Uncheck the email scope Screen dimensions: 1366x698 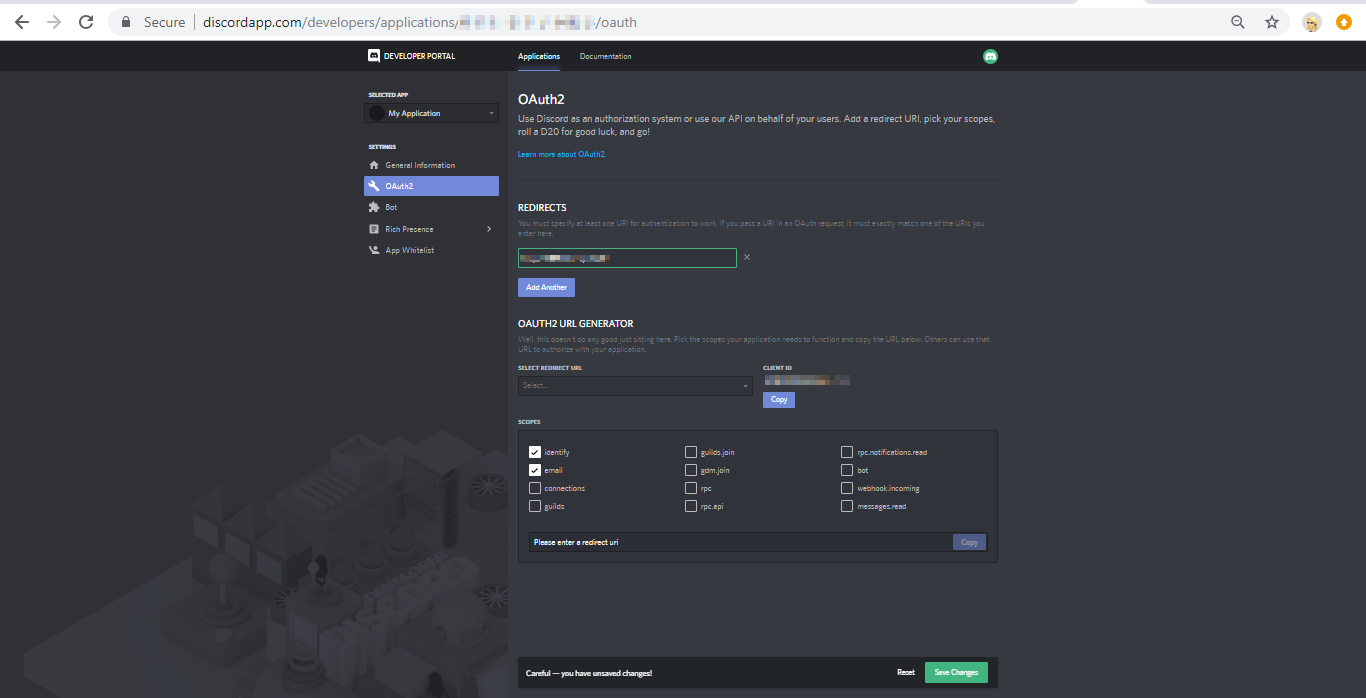click(x=535, y=470)
